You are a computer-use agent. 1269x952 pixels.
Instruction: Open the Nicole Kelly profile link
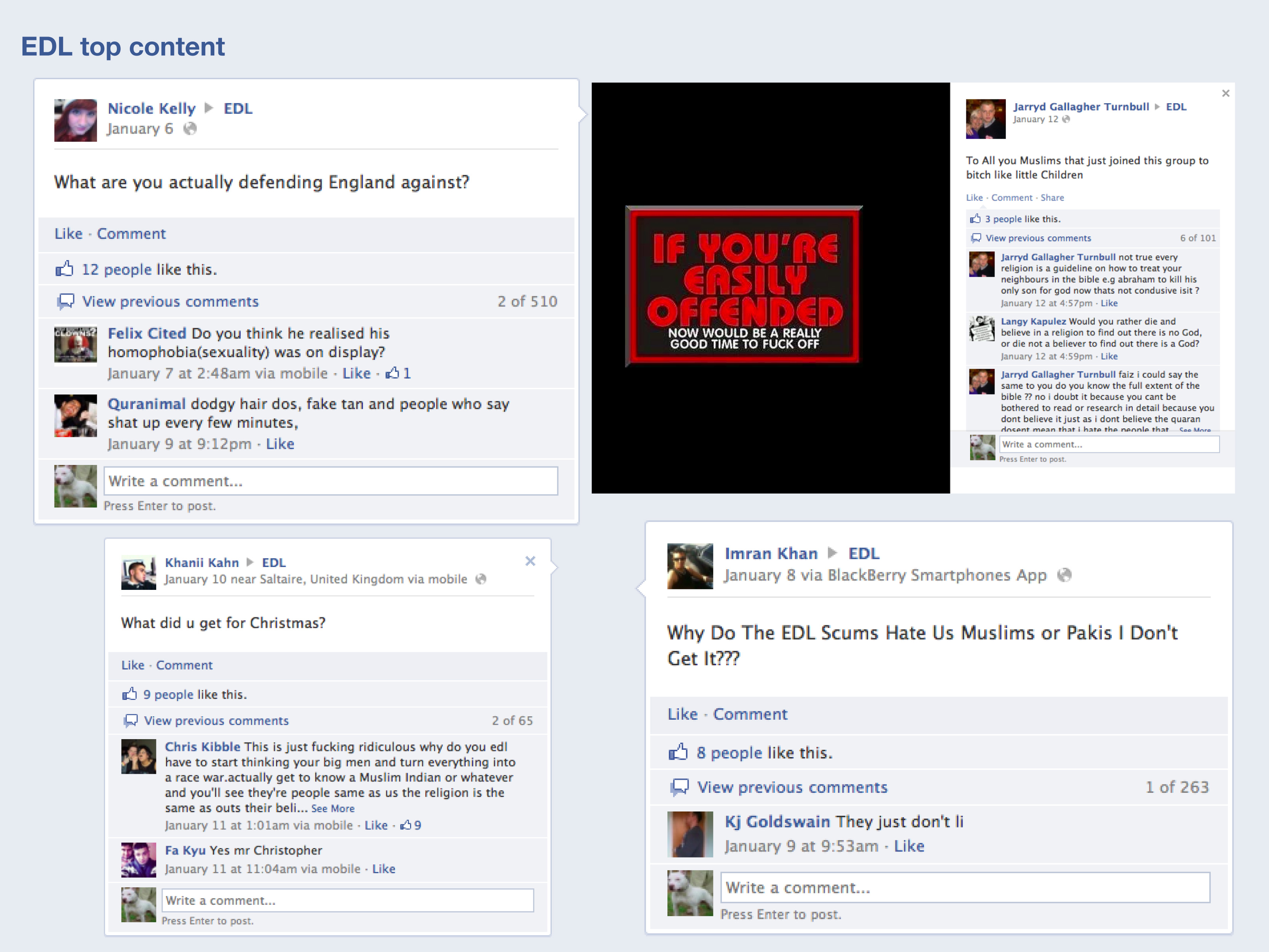(x=152, y=109)
